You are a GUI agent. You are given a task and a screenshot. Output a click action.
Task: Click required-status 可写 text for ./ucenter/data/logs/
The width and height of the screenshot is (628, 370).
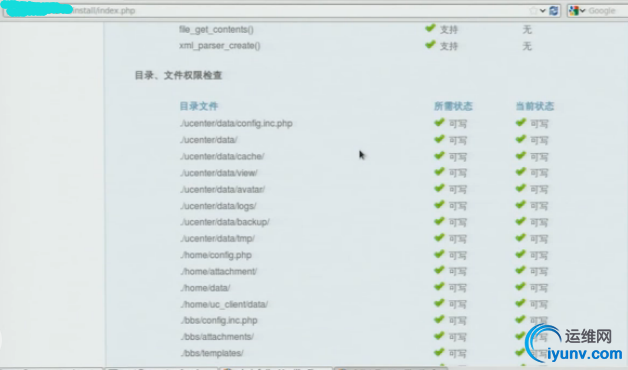point(458,206)
